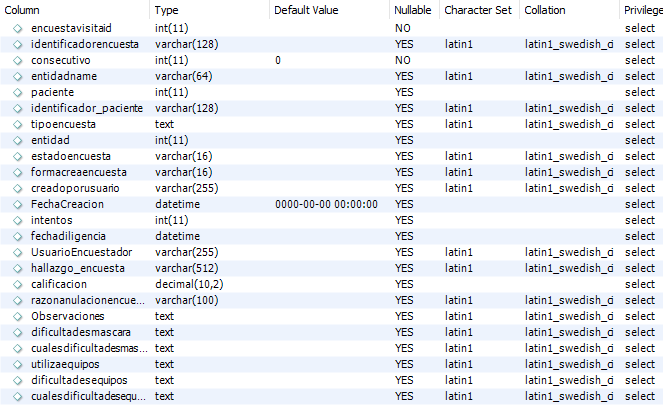663x408 pixels.
Task: Select the identificadorencuesta column row
Action: [x=332, y=44]
